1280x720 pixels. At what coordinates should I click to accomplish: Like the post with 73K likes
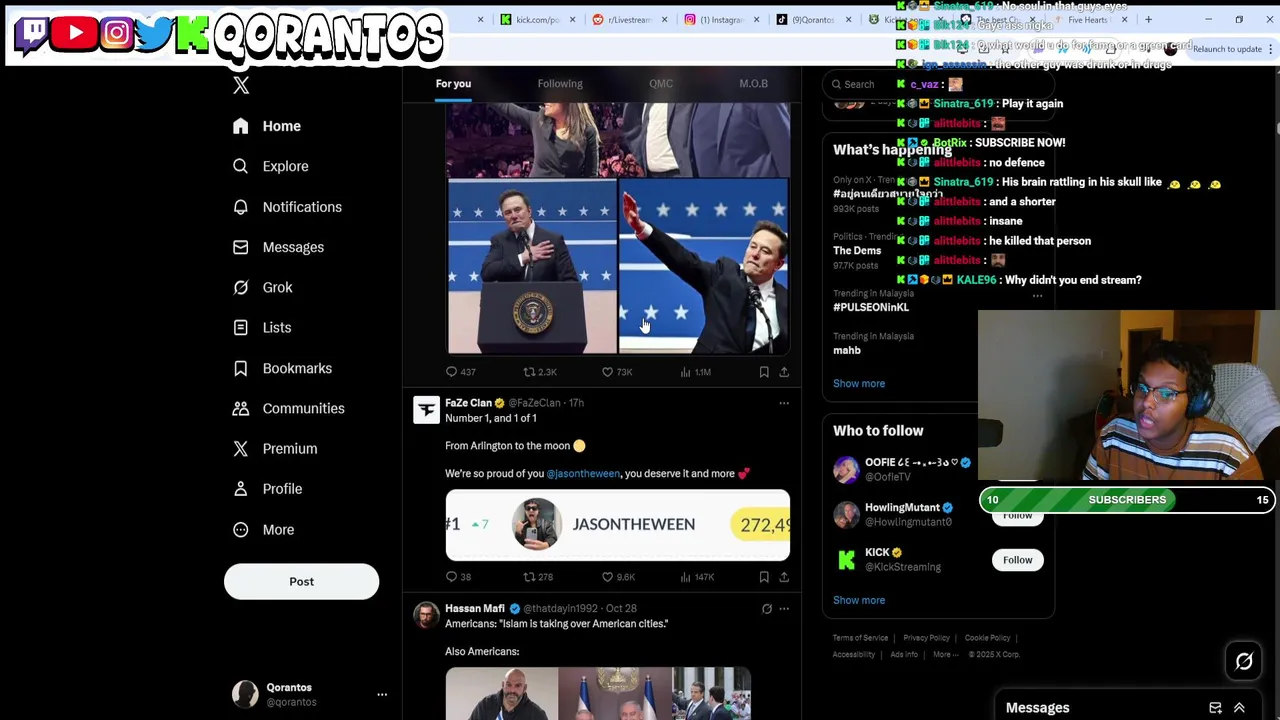click(617, 372)
